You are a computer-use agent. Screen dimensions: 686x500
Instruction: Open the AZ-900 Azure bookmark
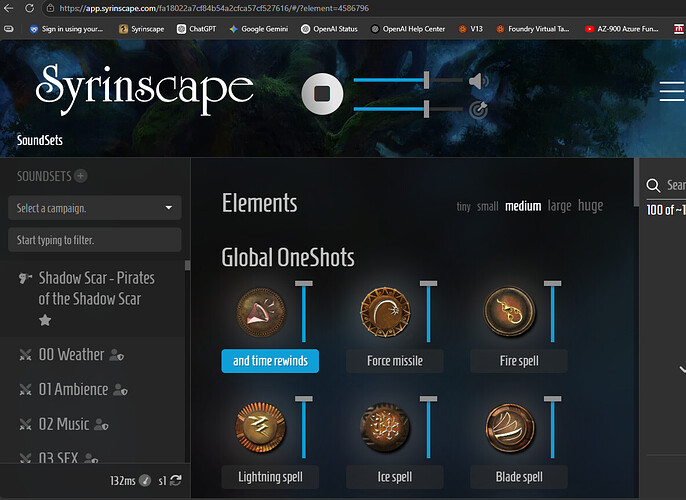[622, 29]
